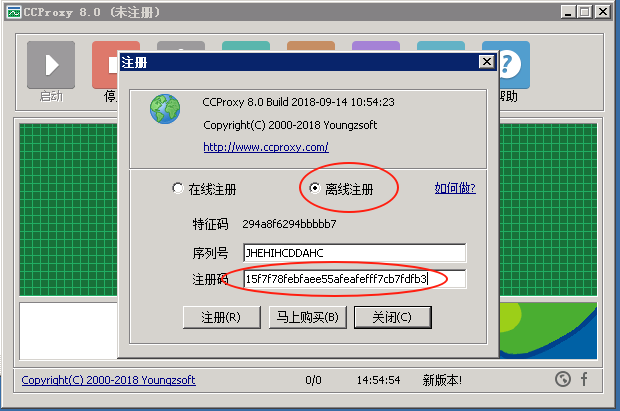Click the Close (关闭(C)) button

click(x=393, y=317)
